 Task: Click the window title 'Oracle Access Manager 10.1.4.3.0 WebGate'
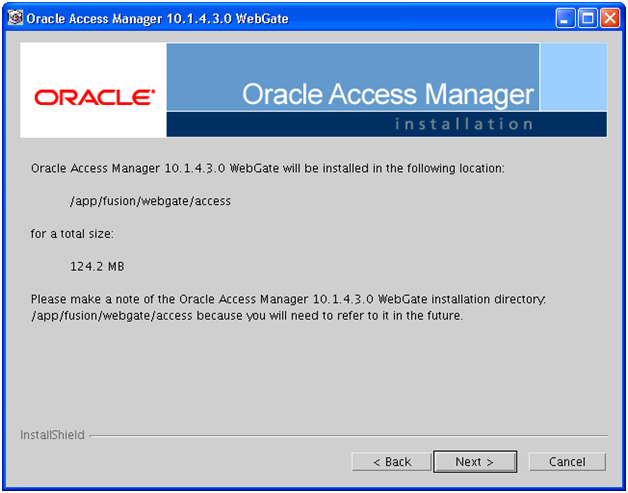157,18
